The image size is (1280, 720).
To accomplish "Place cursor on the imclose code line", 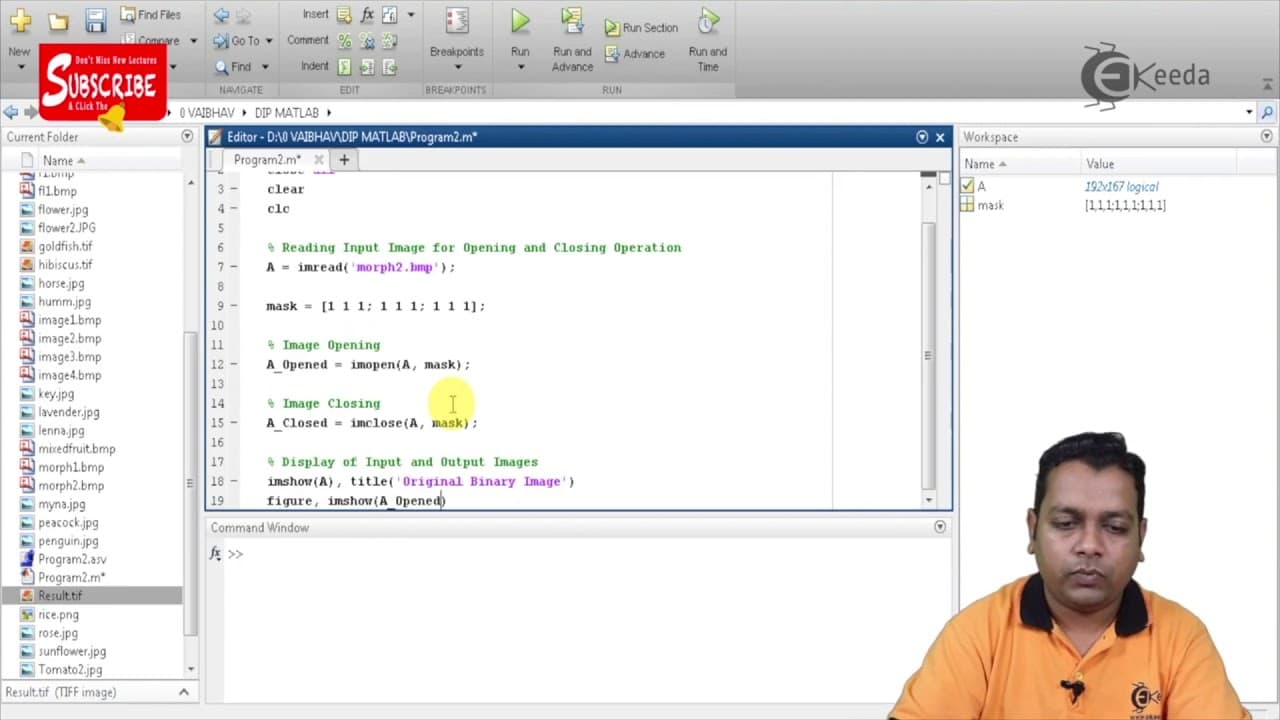I will click(x=372, y=423).
